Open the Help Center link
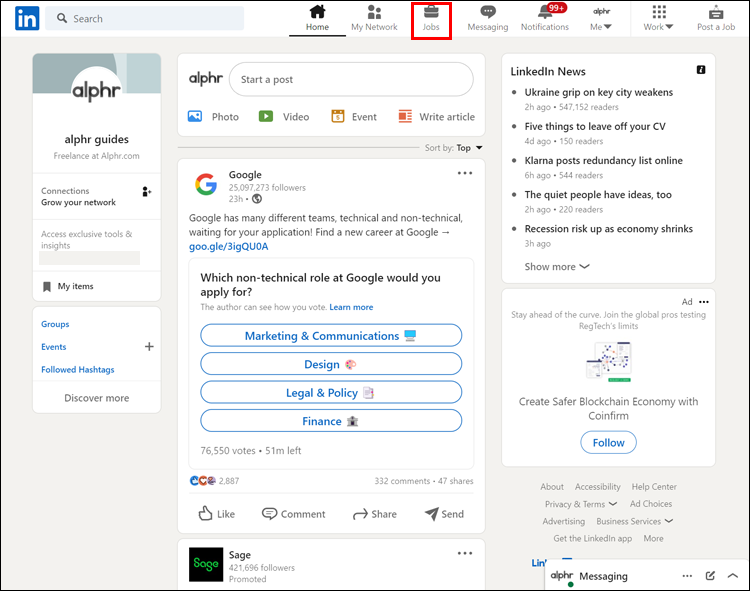Viewport: 750px width, 591px height. point(654,487)
